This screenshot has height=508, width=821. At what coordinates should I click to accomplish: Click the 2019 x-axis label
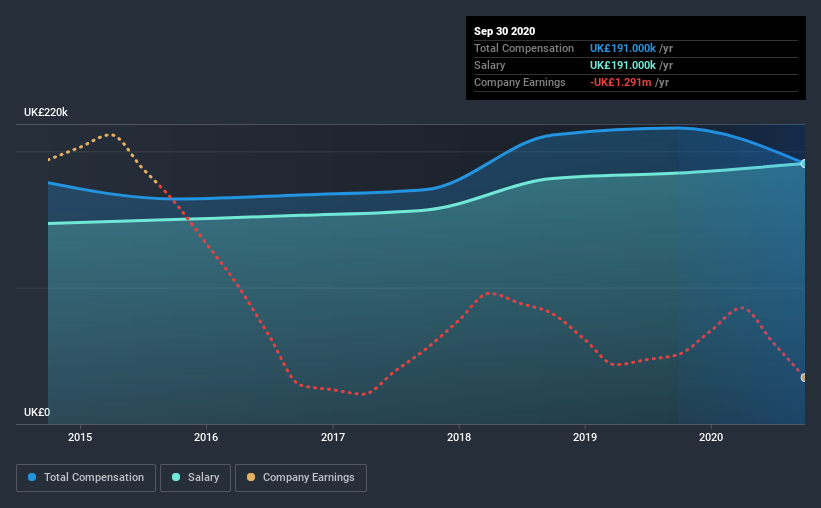(x=585, y=437)
